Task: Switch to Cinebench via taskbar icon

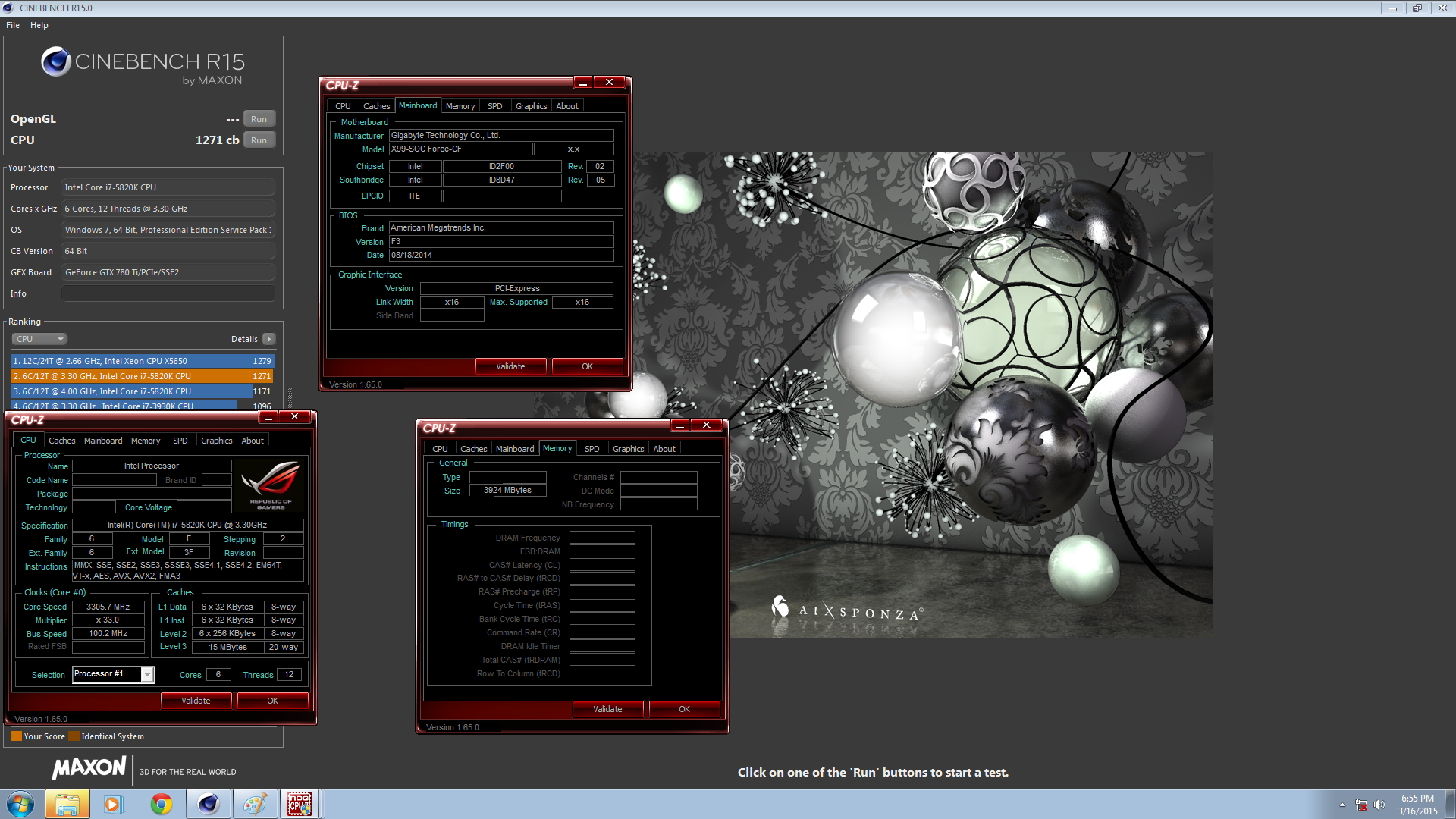Action: [208, 804]
